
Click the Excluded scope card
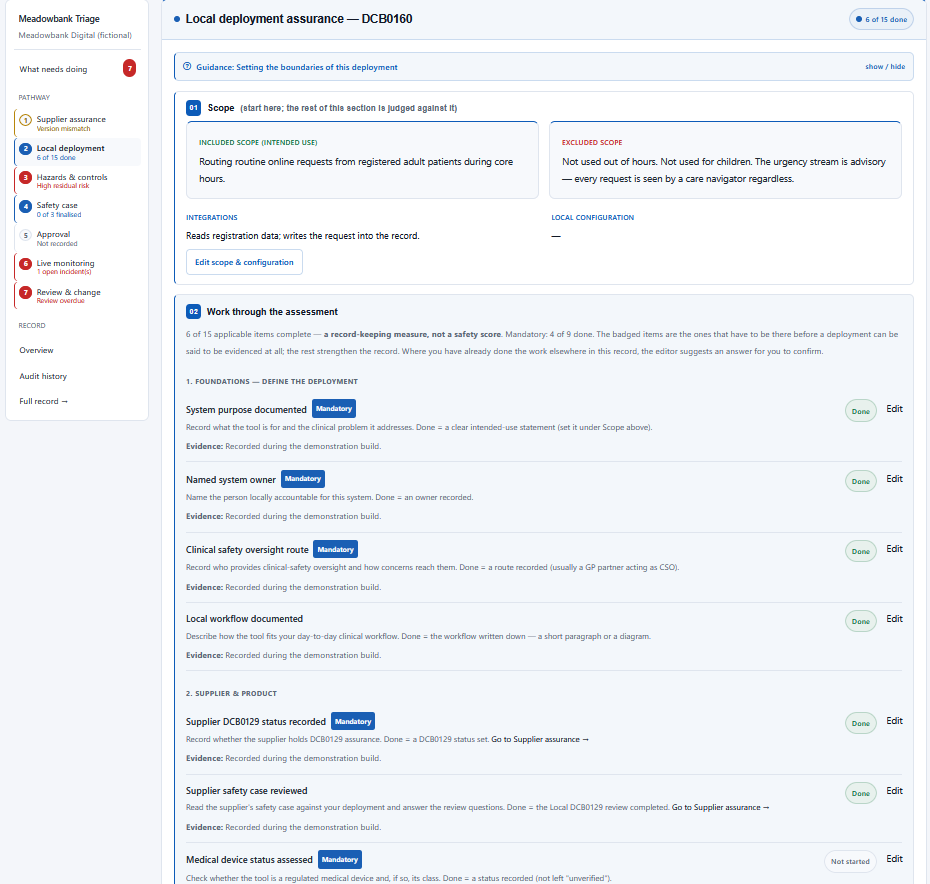tap(725, 160)
